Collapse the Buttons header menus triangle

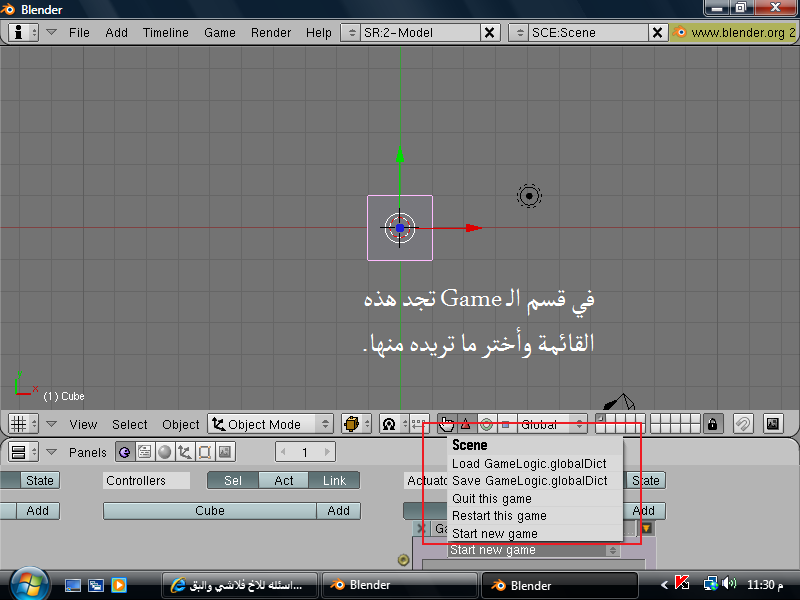point(51,452)
